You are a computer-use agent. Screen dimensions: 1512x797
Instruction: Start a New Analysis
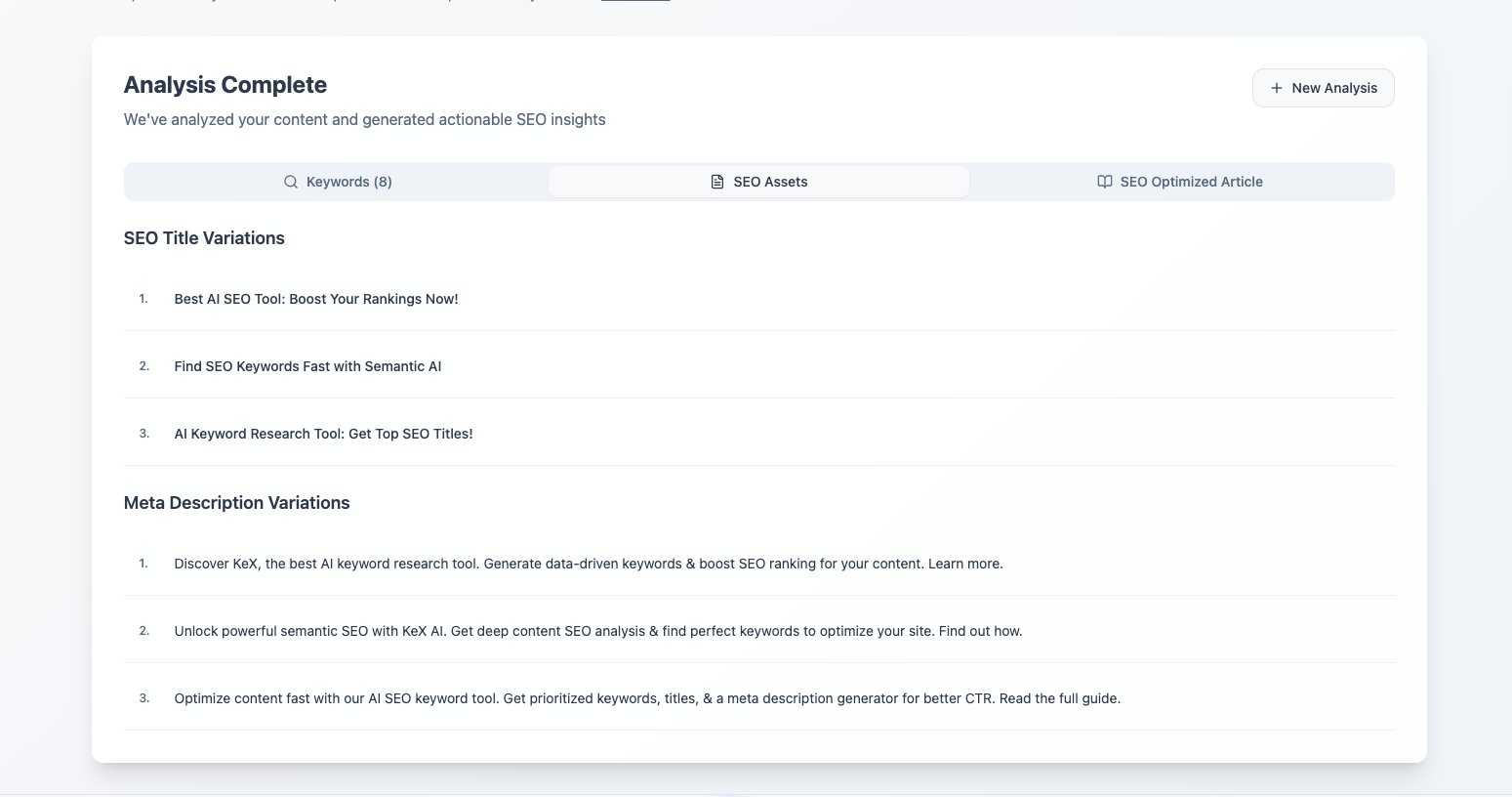pyautogui.click(x=1324, y=88)
